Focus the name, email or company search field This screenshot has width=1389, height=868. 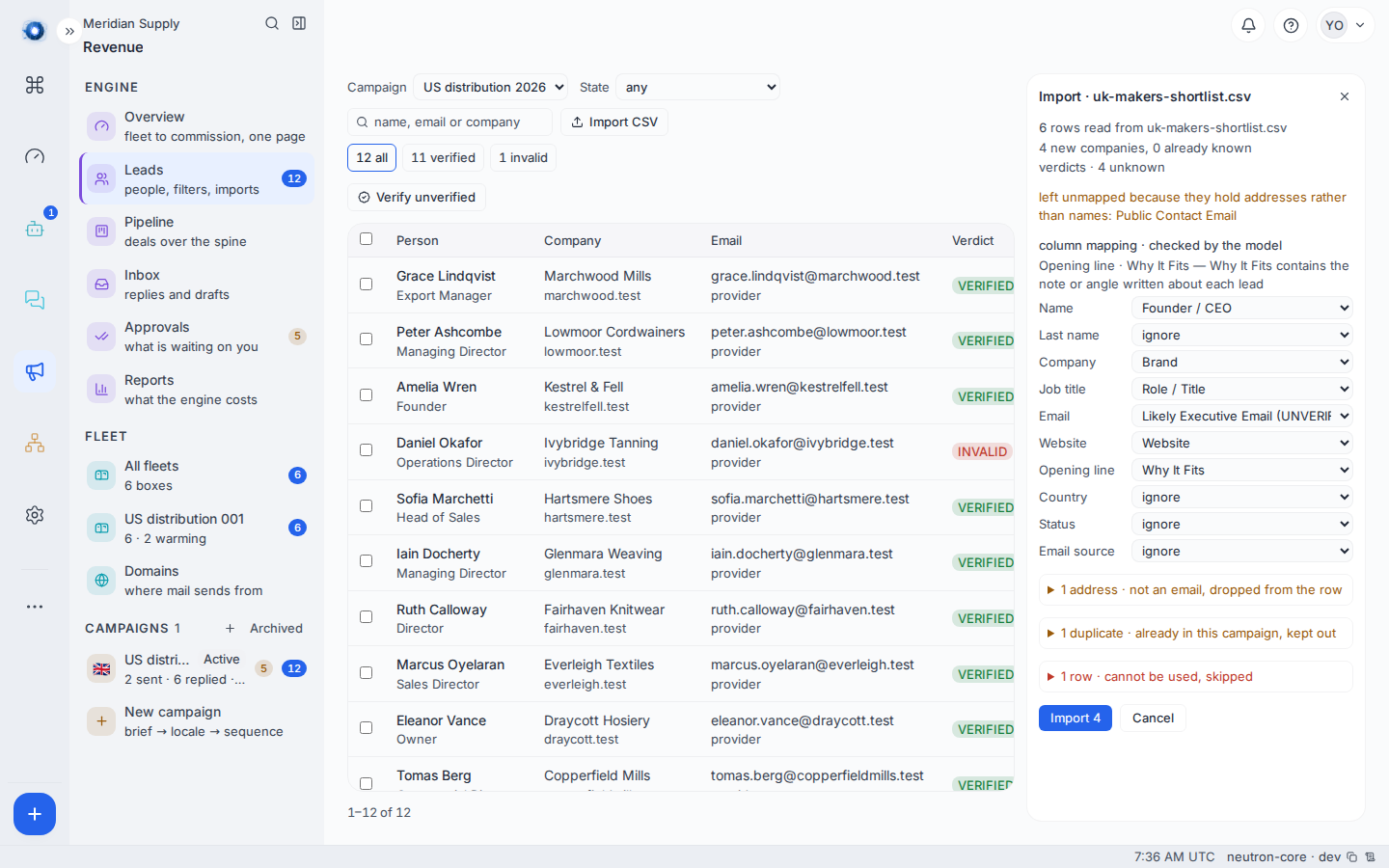(x=449, y=122)
